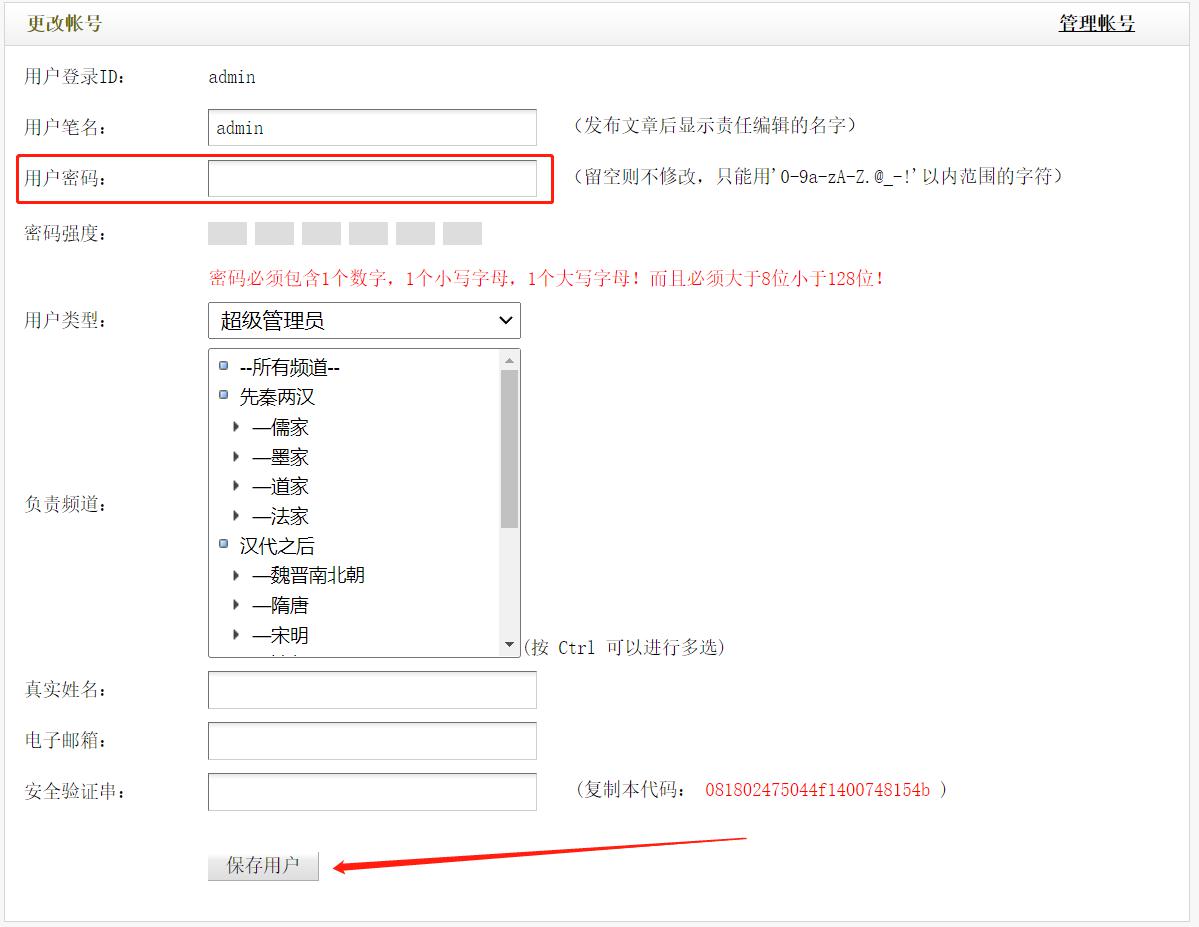Click arrow marker beside 儒家
This screenshot has width=1199, height=927.
[236, 426]
